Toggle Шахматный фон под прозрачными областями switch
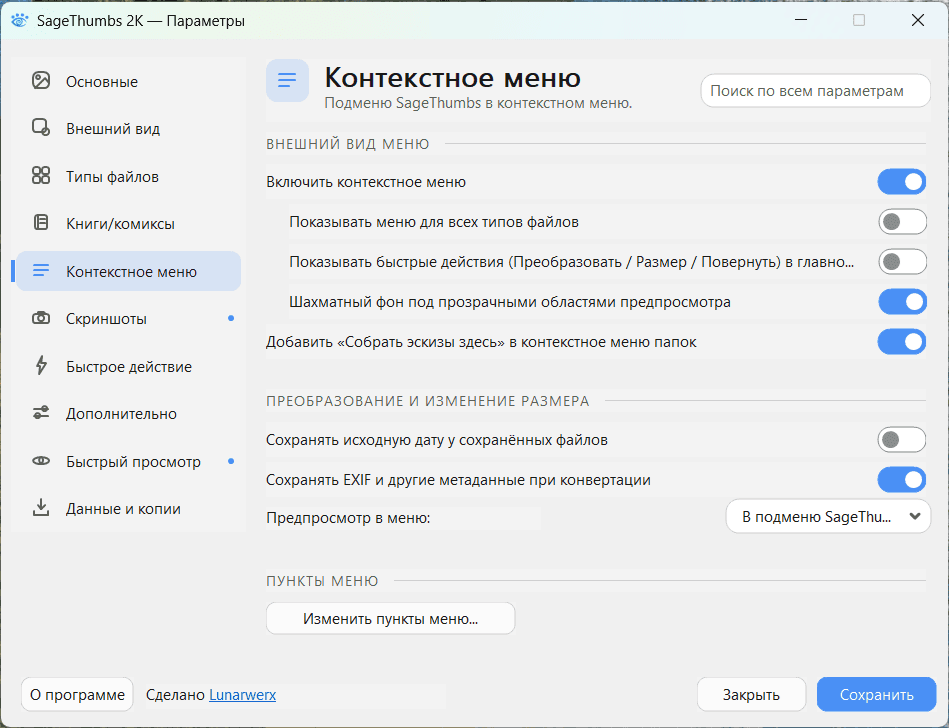 tap(902, 301)
